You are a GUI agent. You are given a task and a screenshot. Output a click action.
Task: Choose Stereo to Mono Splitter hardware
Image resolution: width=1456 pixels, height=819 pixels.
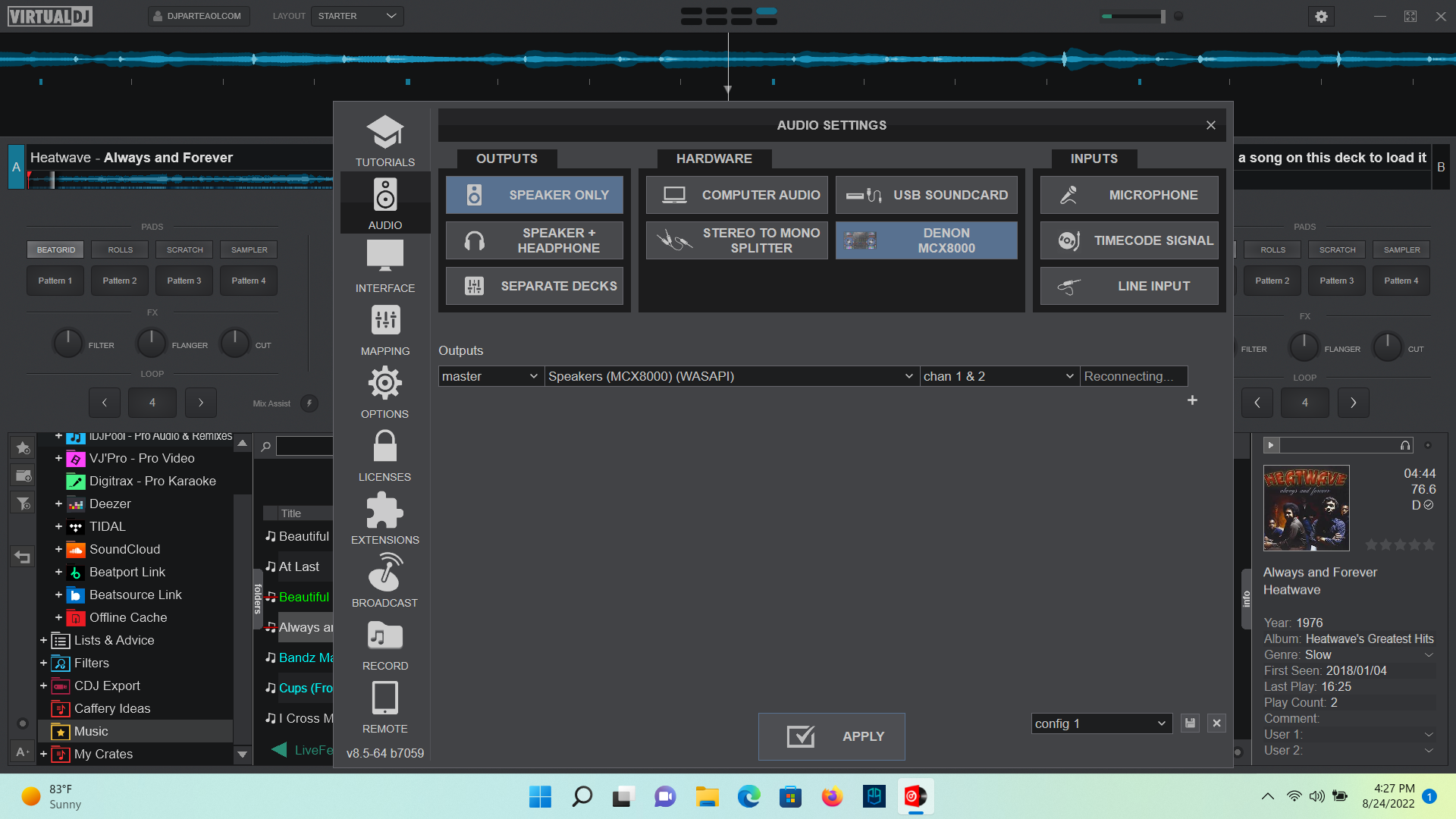tap(736, 240)
